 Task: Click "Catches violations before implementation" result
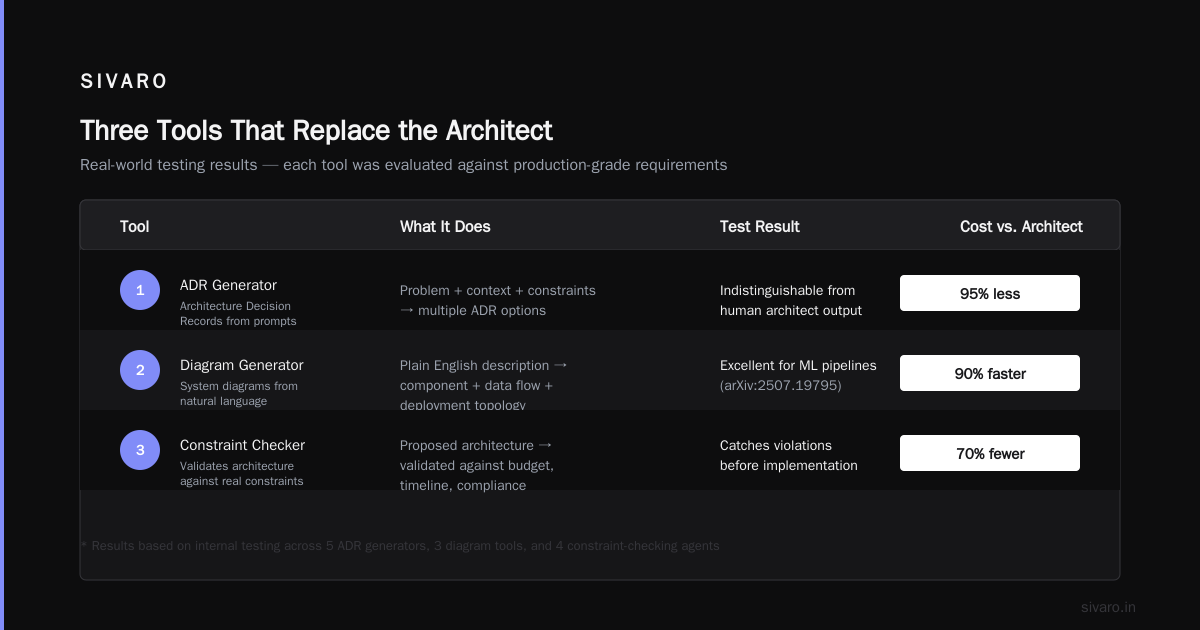[789, 455]
